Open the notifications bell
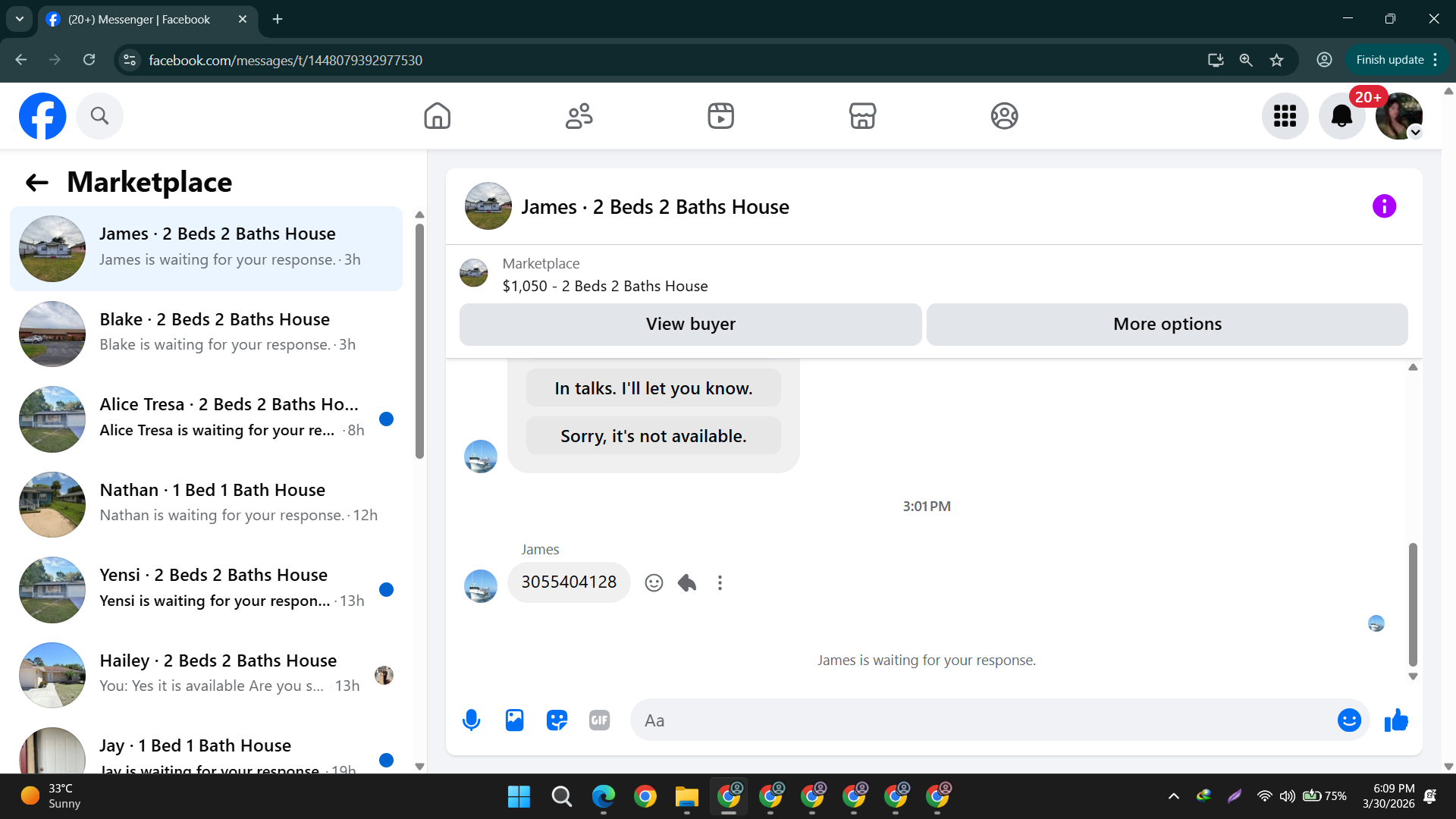Screen dimensions: 1456x819 coord(1341,116)
